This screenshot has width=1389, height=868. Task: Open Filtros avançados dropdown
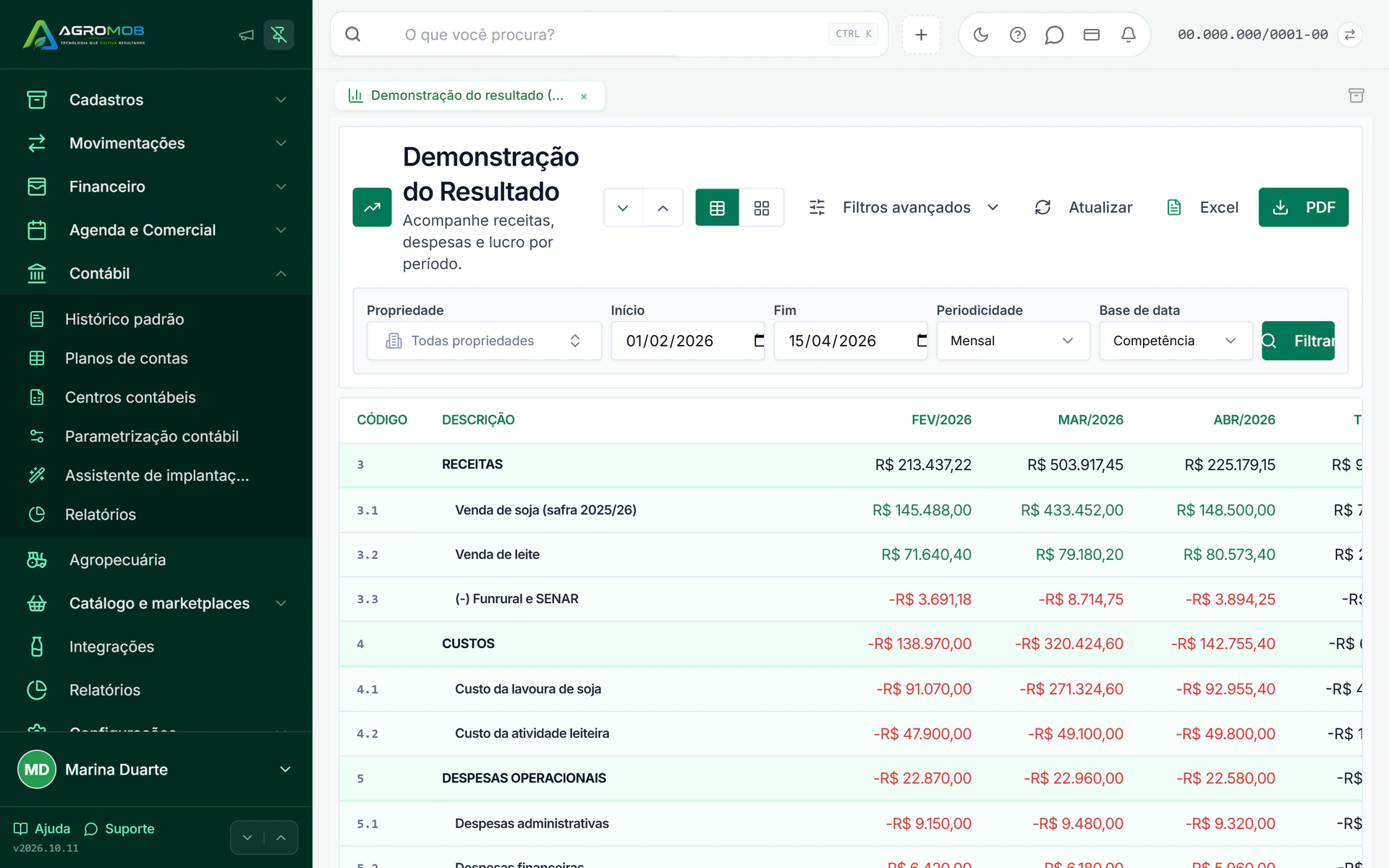[904, 208]
